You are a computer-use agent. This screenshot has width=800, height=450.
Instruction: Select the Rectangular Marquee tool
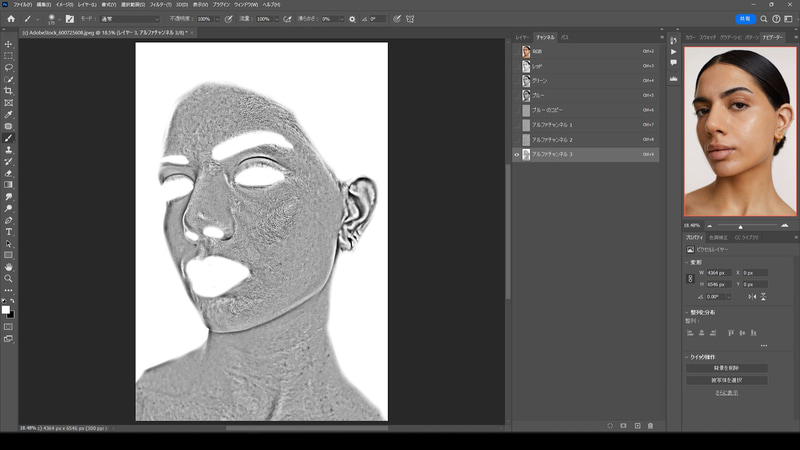9,56
